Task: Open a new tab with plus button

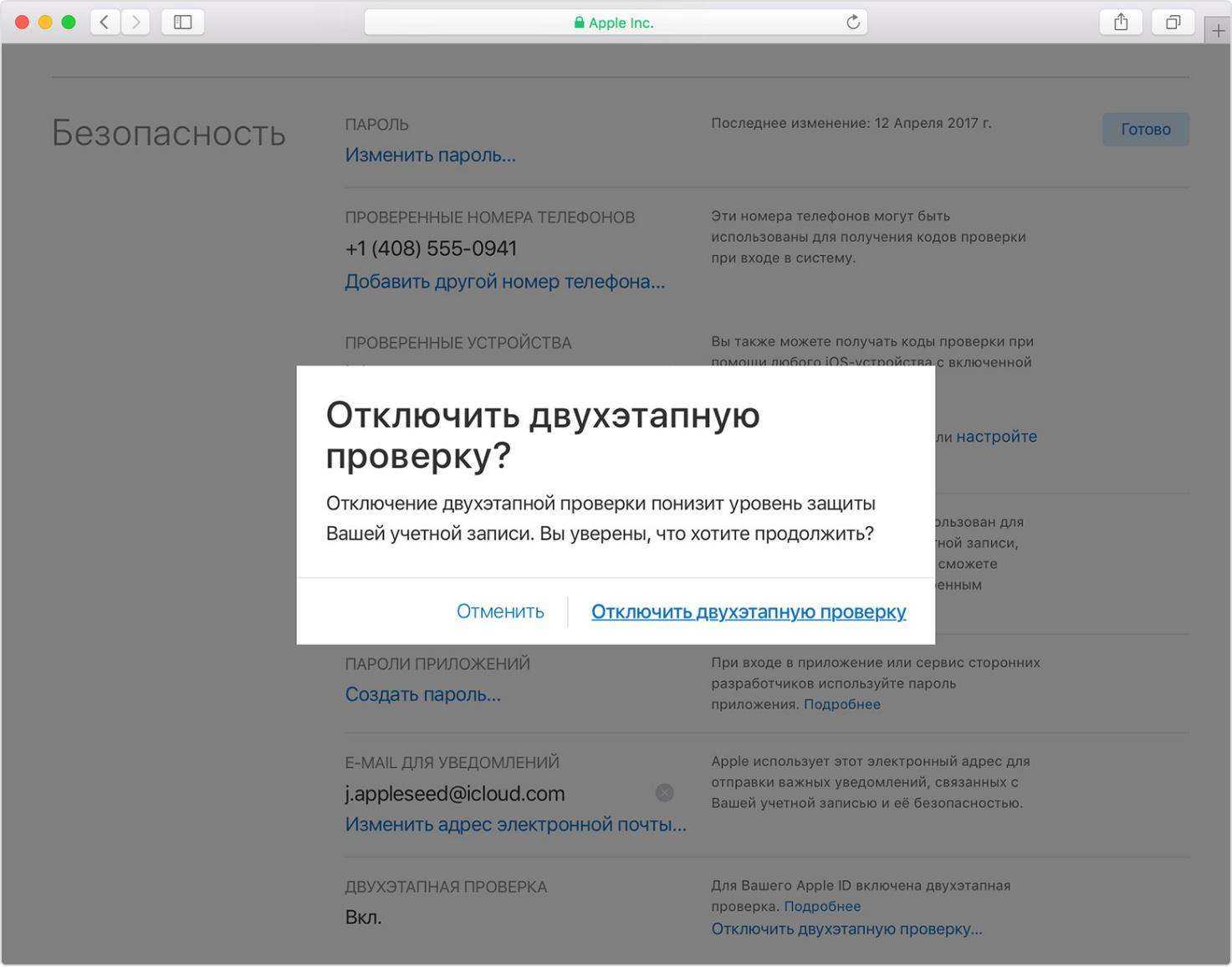Action: coord(1218,31)
